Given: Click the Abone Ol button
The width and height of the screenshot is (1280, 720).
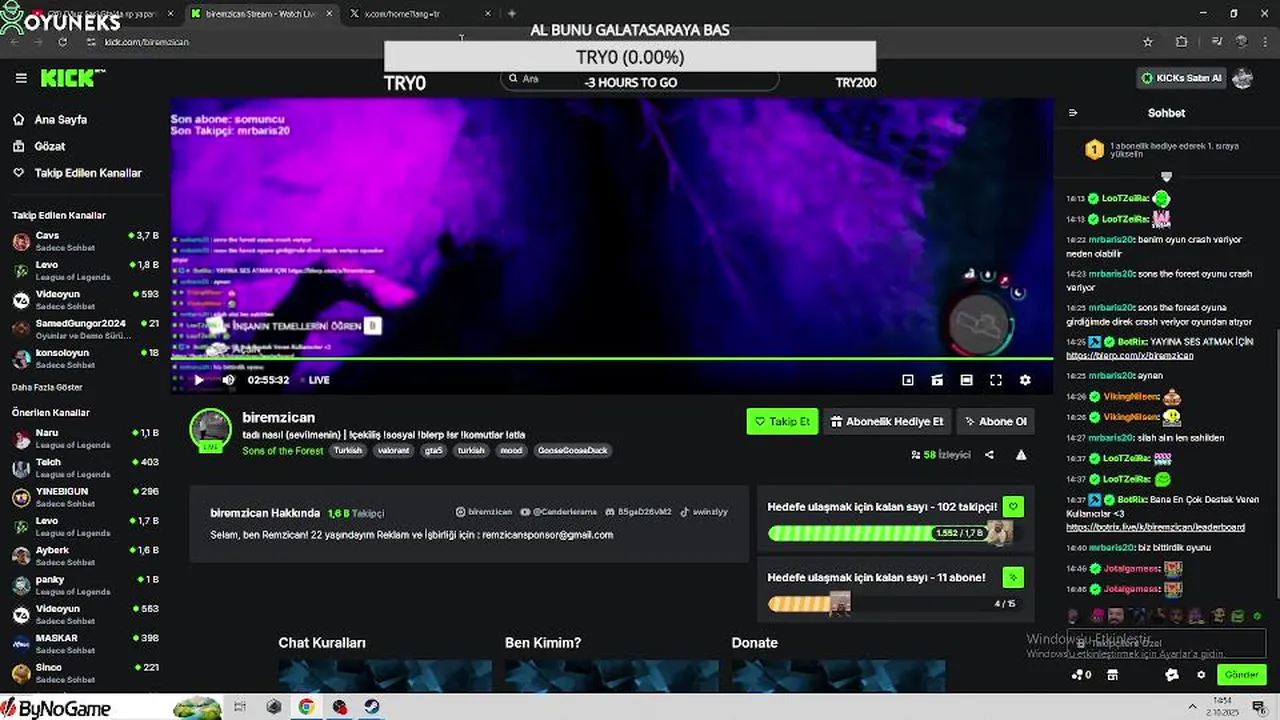Looking at the screenshot, I should (996, 421).
